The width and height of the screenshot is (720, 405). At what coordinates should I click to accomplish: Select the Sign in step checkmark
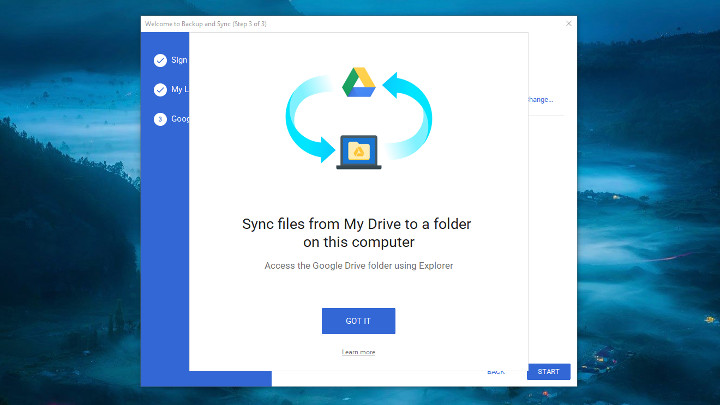pyautogui.click(x=160, y=60)
